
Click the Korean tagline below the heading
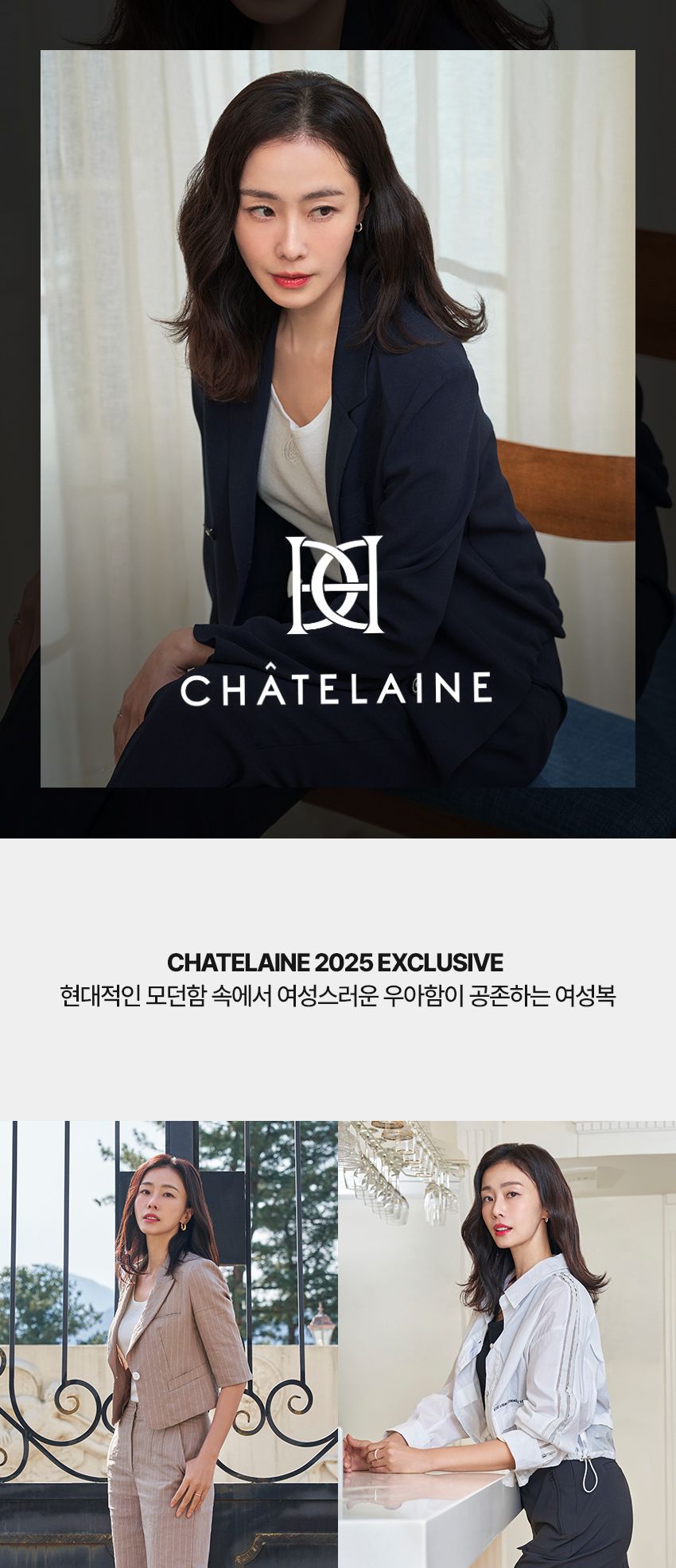(337, 996)
